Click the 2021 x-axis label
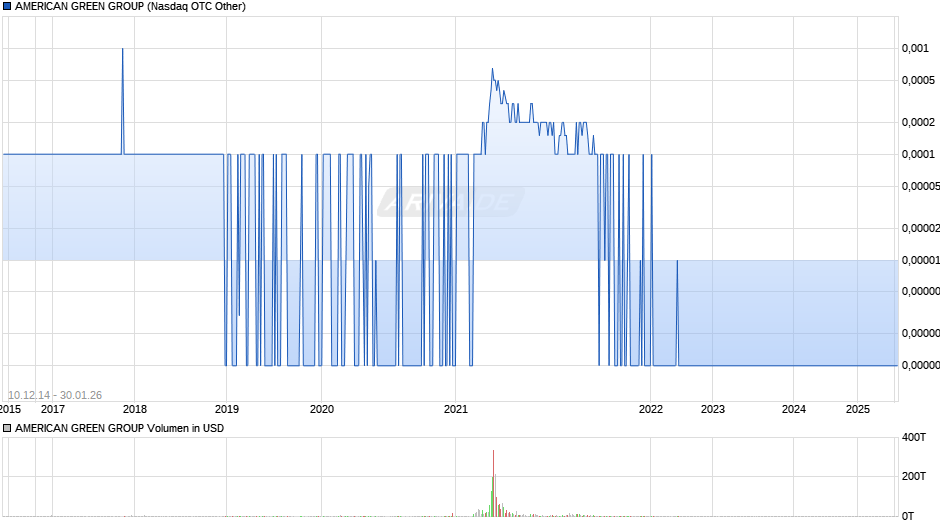Screen dimensions: 940x526 coord(456,409)
